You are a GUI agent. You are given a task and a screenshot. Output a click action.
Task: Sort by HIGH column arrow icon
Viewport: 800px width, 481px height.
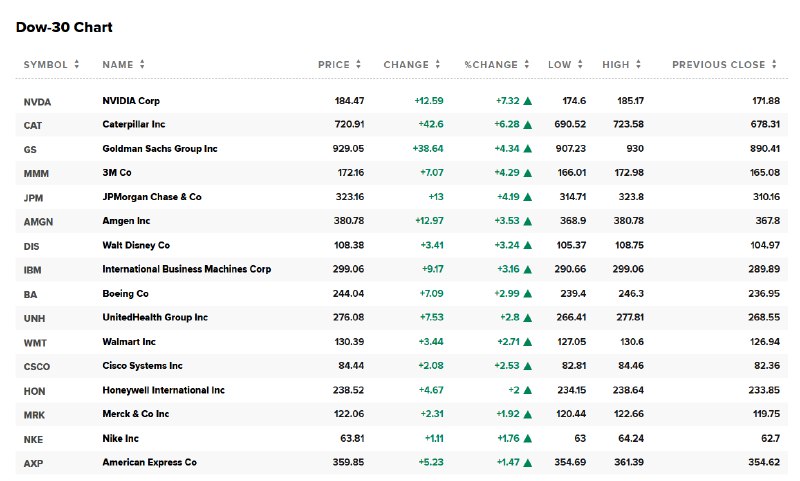pos(639,65)
